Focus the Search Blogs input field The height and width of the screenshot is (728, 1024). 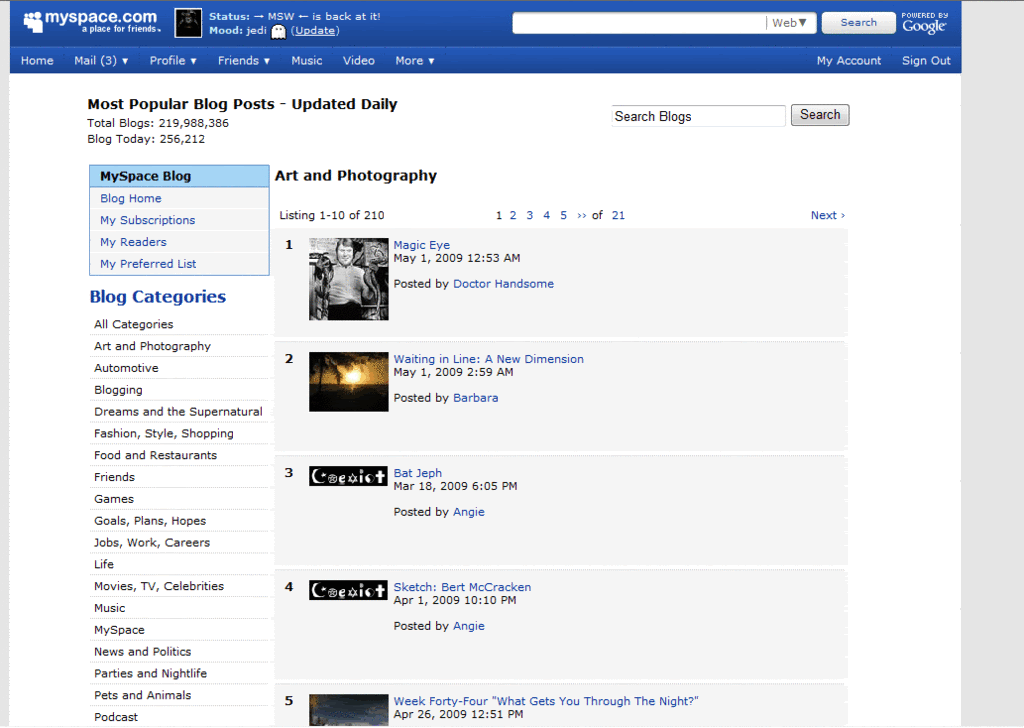(x=698, y=116)
